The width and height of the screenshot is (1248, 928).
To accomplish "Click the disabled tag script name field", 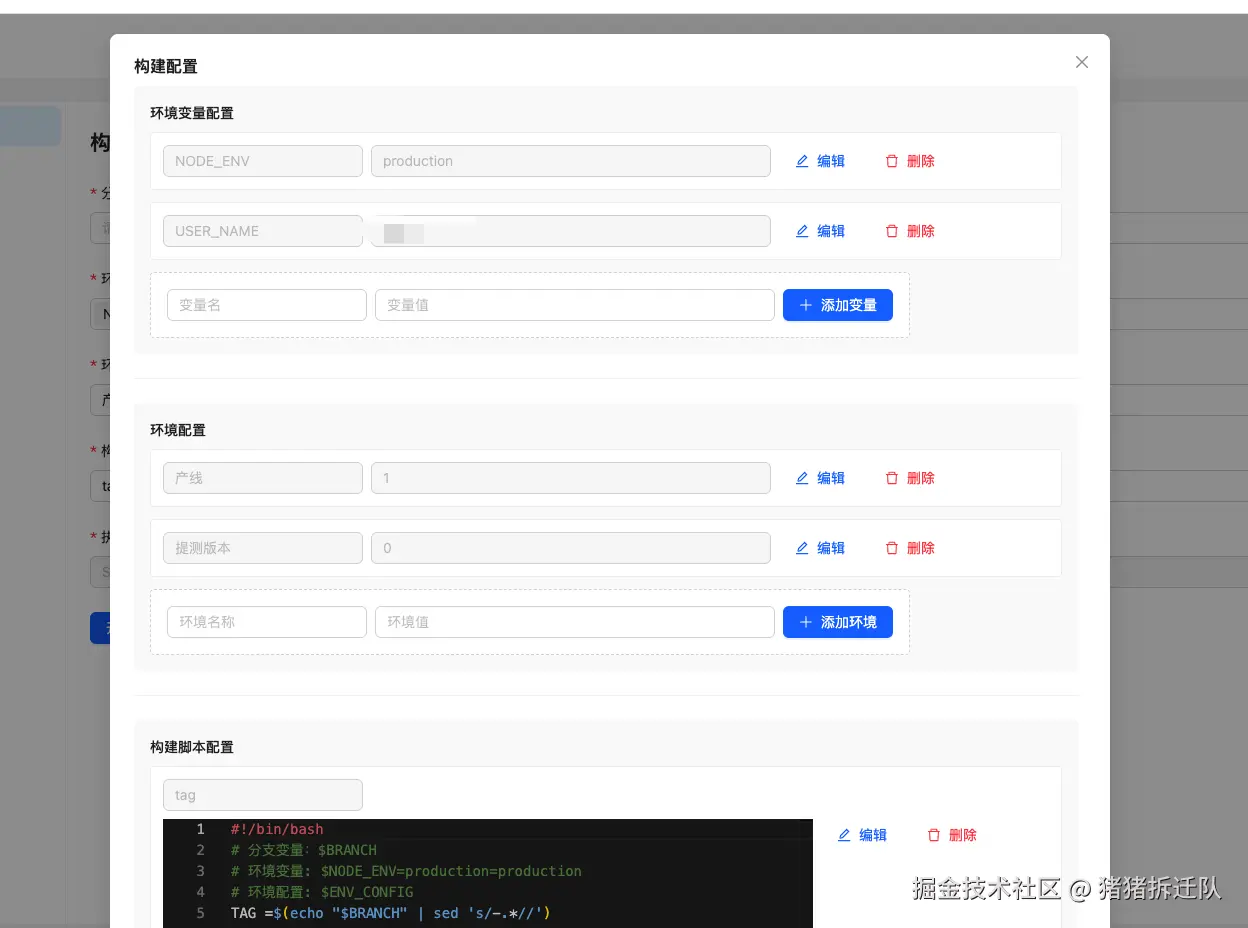I will coord(263,795).
